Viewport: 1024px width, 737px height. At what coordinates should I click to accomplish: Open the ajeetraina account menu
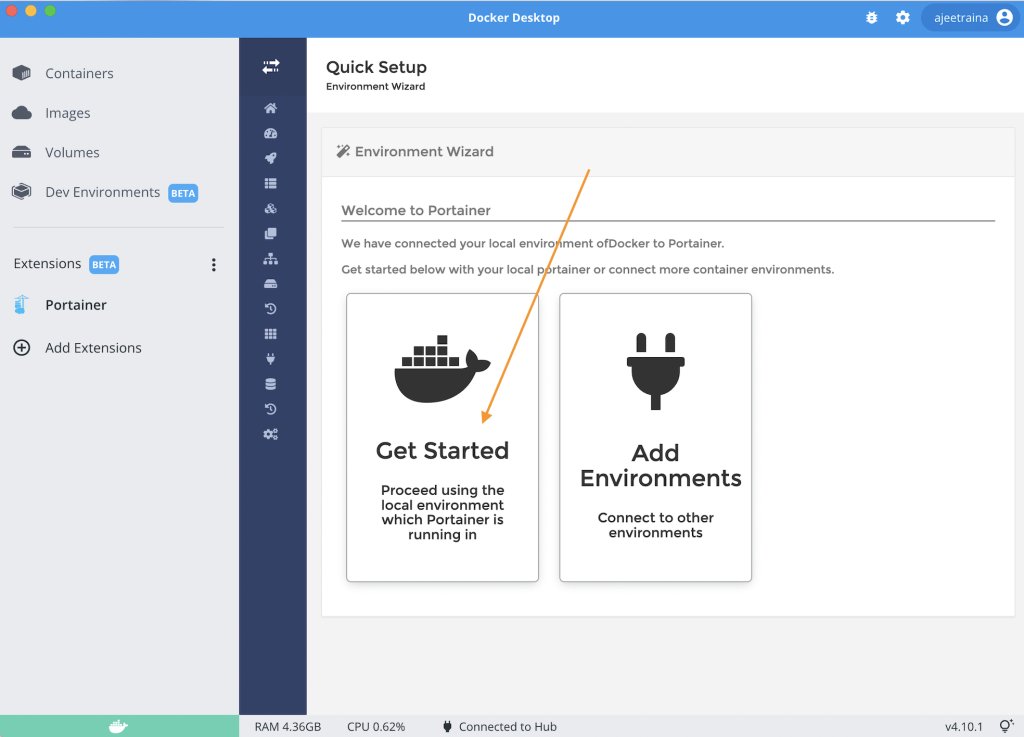[x=970, y=18]
